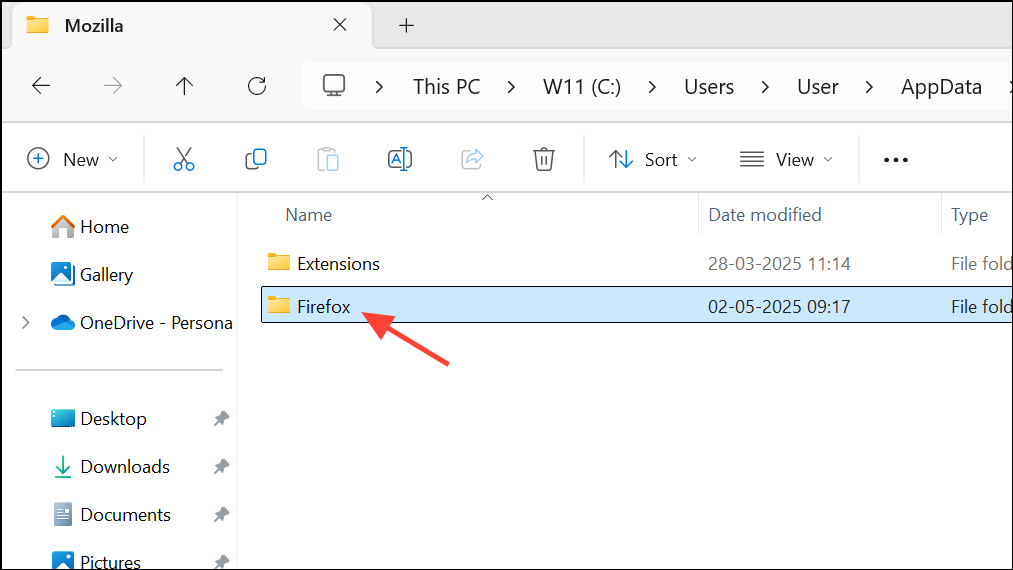Screen dimensions: 1013x570
Task: Open OneDrive - Personal in the navigation pane
Action: pyautogui.click(x=156, y=322)
